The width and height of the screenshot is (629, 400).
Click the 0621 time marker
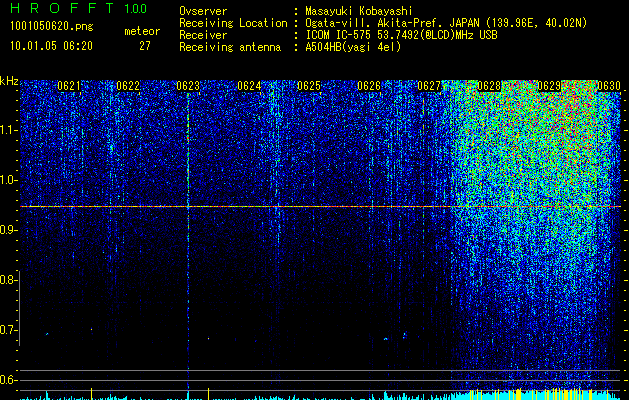[x=69, y=86]
